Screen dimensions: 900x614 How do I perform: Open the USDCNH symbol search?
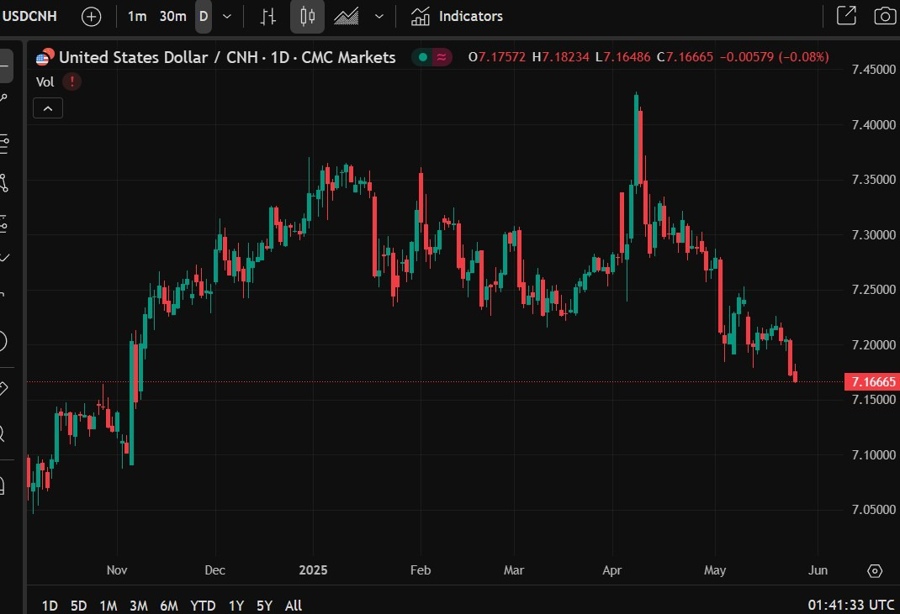point(29,16)
